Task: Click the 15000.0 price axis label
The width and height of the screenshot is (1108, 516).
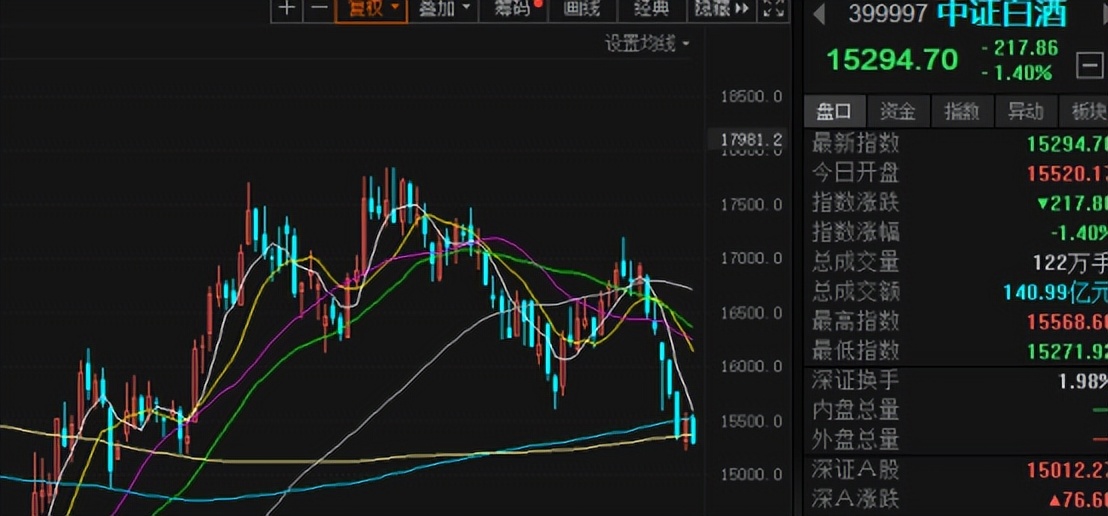Action: [752, 474]
